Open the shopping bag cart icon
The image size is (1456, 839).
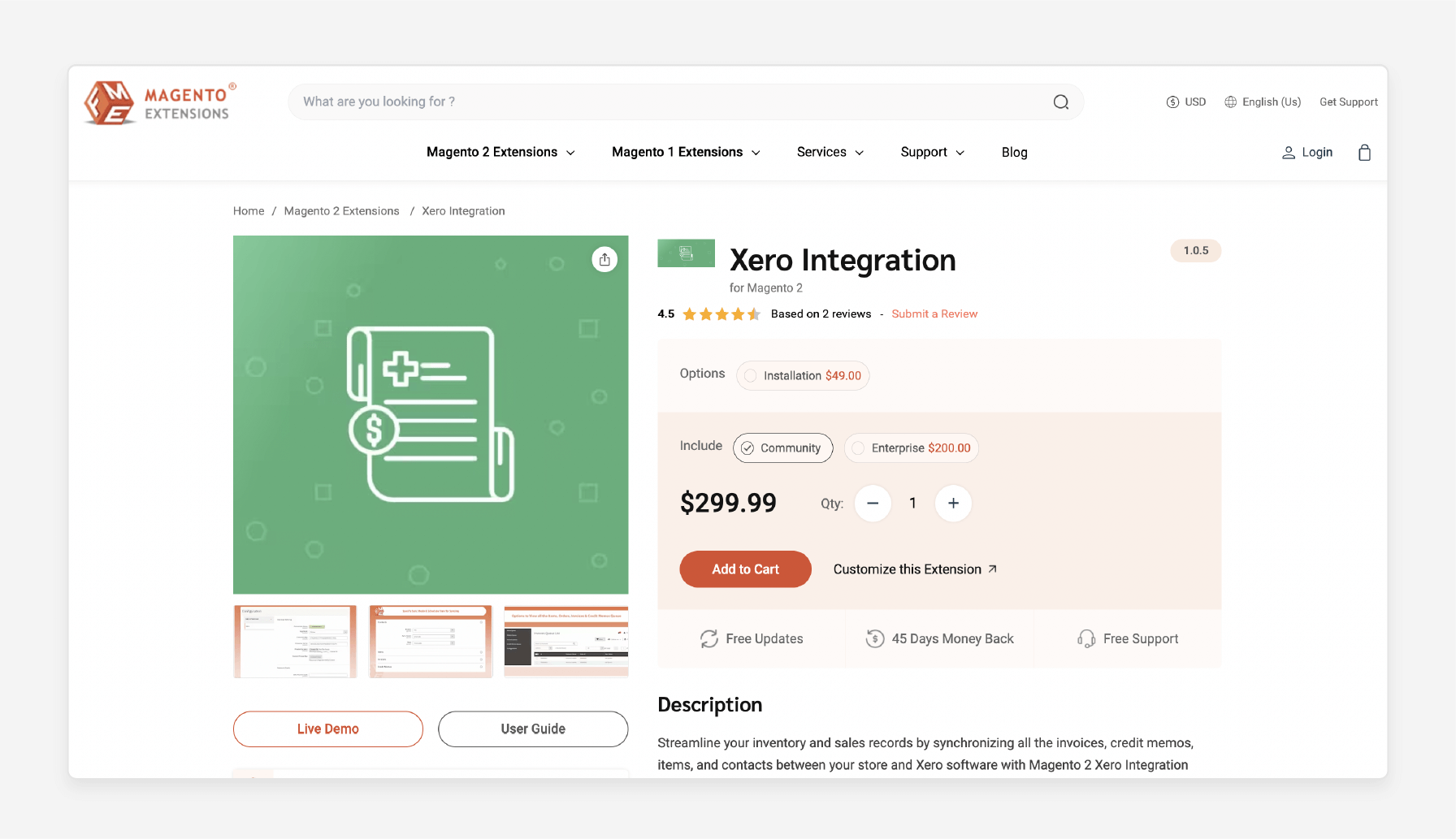click(1365, 153)
